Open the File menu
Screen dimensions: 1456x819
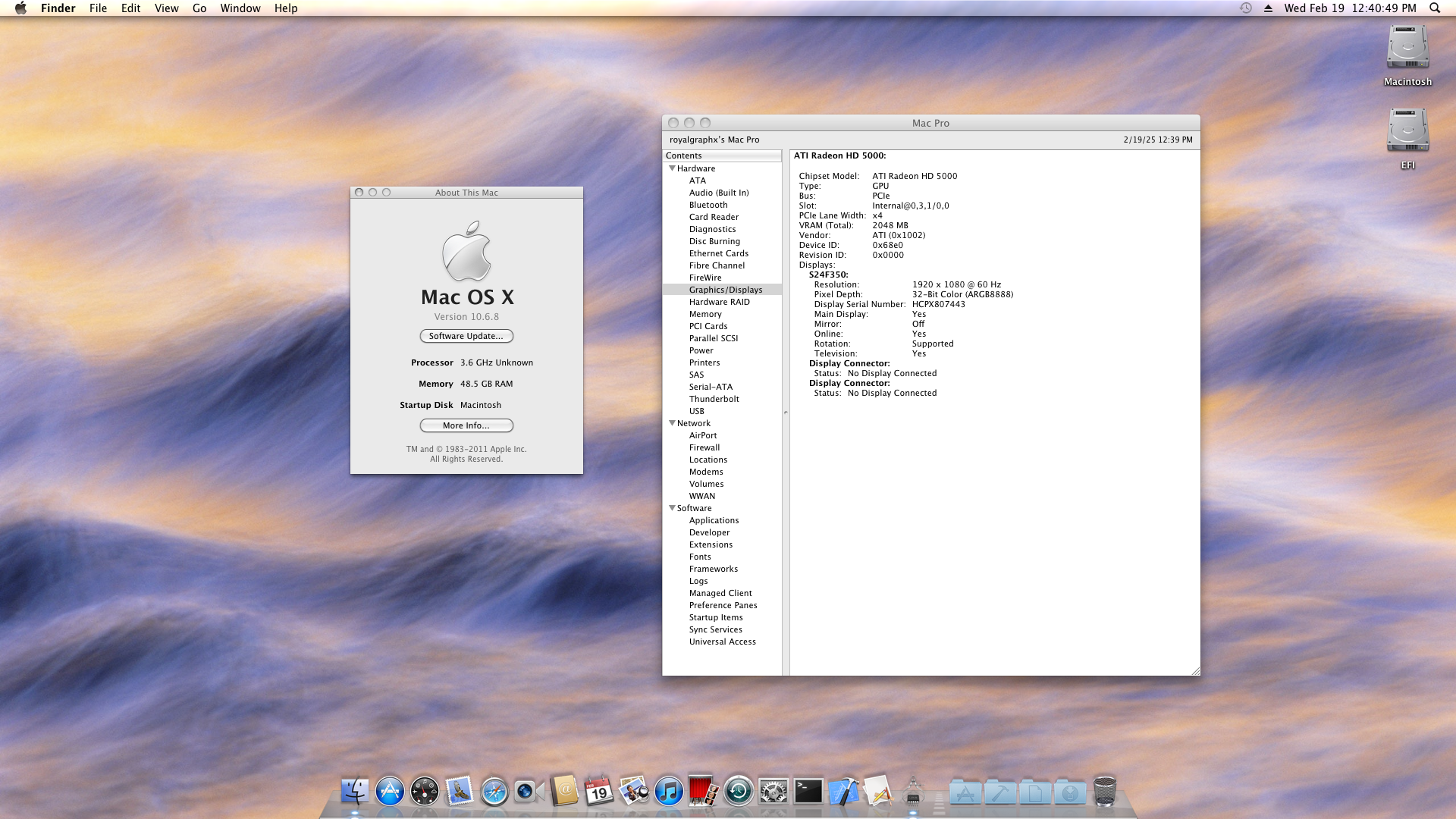point(98,8)
